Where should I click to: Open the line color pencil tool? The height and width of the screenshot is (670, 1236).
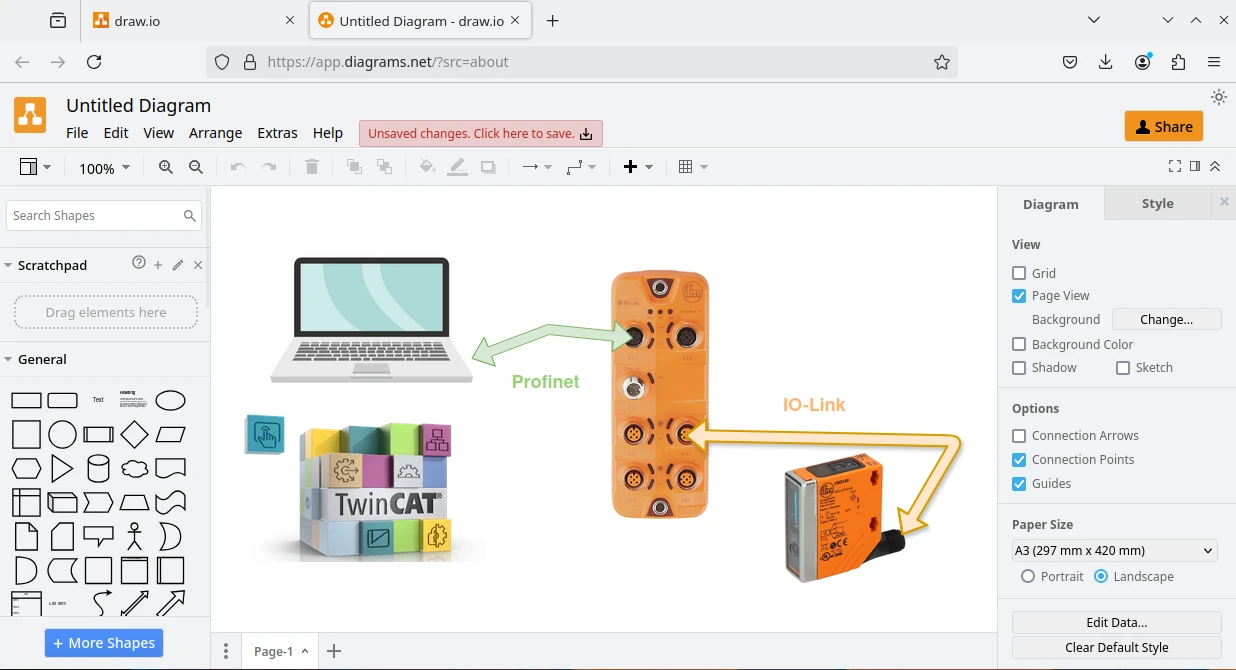457,167
